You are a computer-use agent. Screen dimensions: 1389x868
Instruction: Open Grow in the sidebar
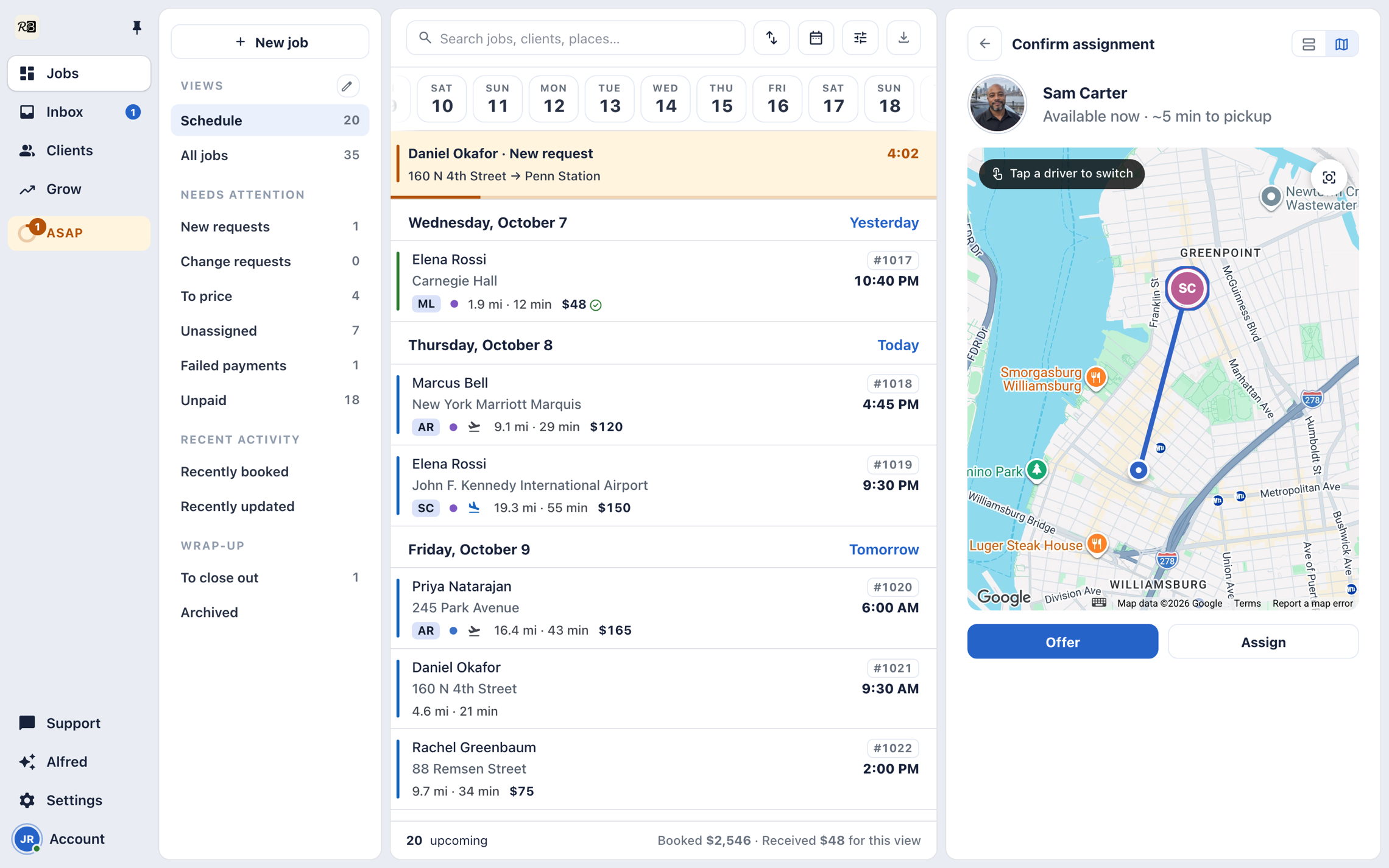(x=79, y=189)
